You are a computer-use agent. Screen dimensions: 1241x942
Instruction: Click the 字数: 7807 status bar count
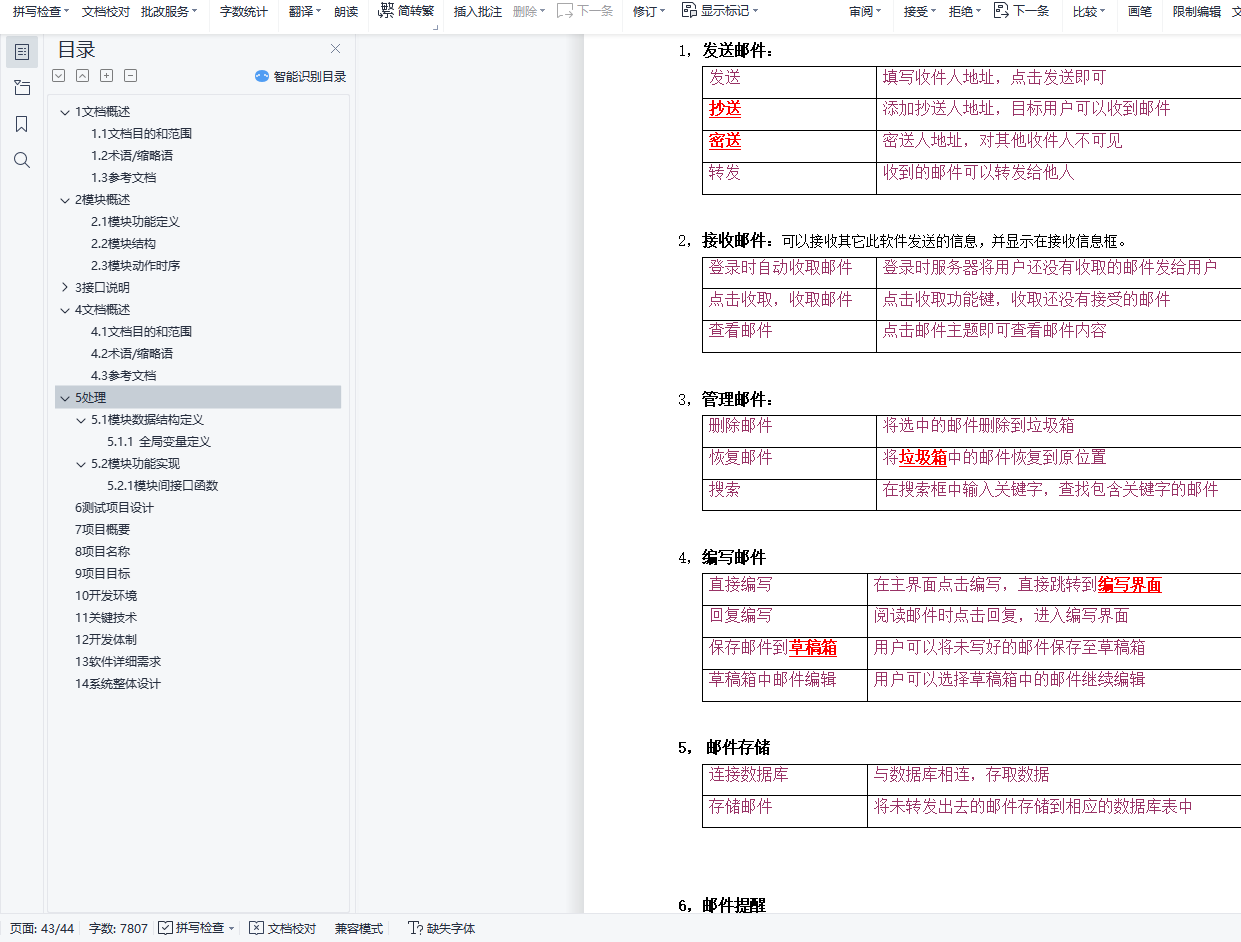[x=118, y=928]
